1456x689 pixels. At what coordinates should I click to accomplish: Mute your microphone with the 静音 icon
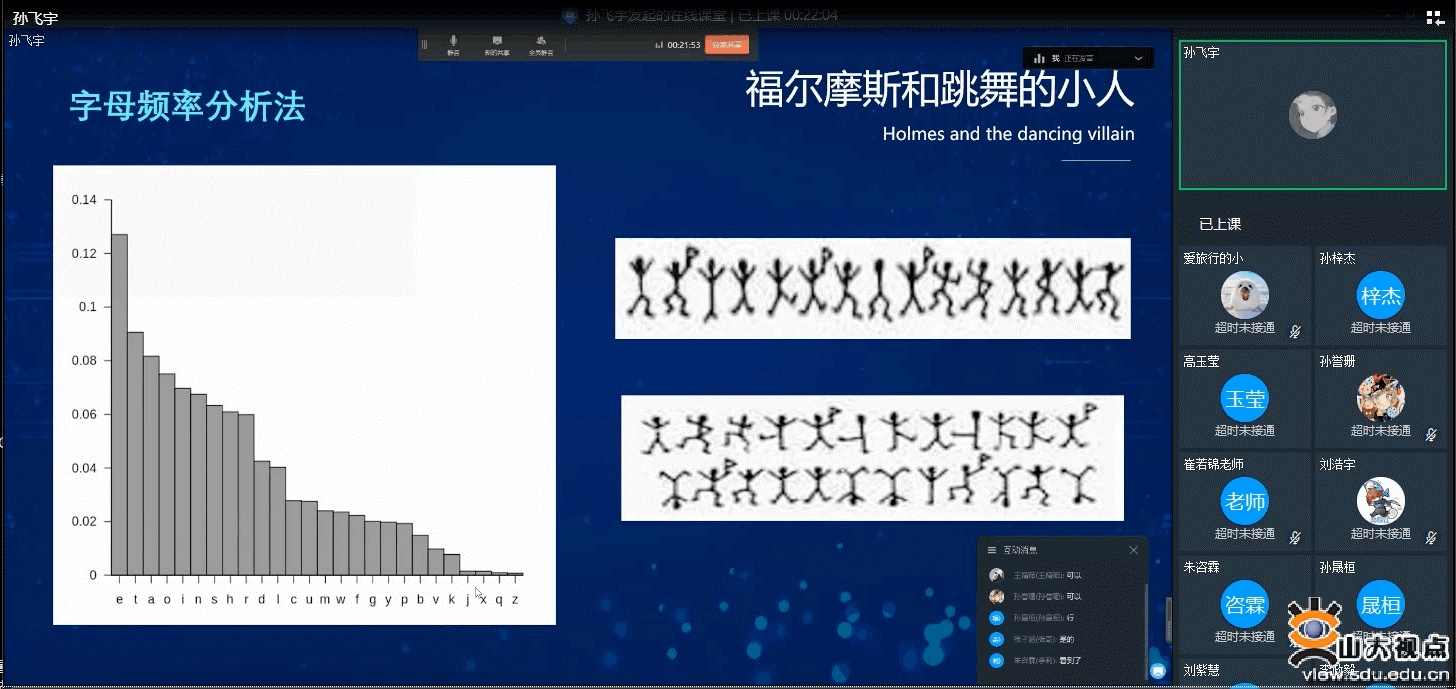coord(454,42)
